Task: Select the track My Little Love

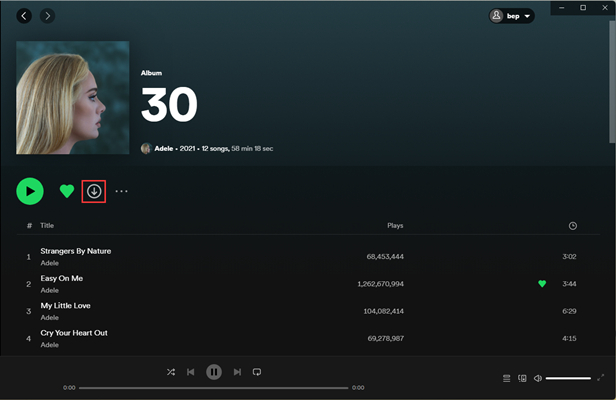Action: point(66,306)
